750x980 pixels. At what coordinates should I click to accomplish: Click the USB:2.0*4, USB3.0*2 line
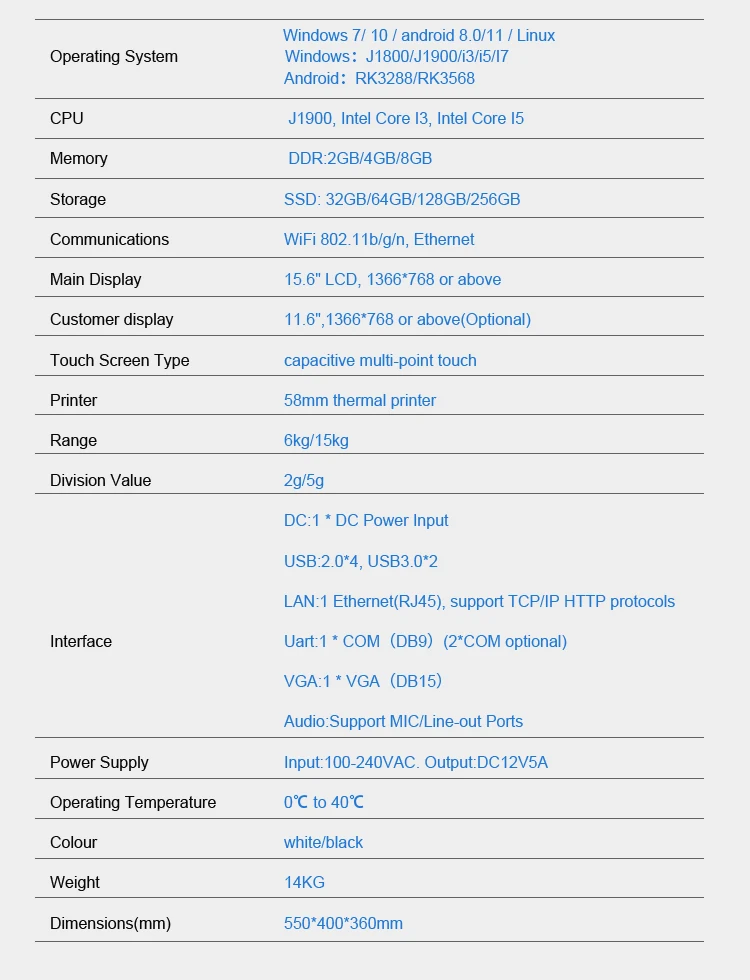point(361,561)
